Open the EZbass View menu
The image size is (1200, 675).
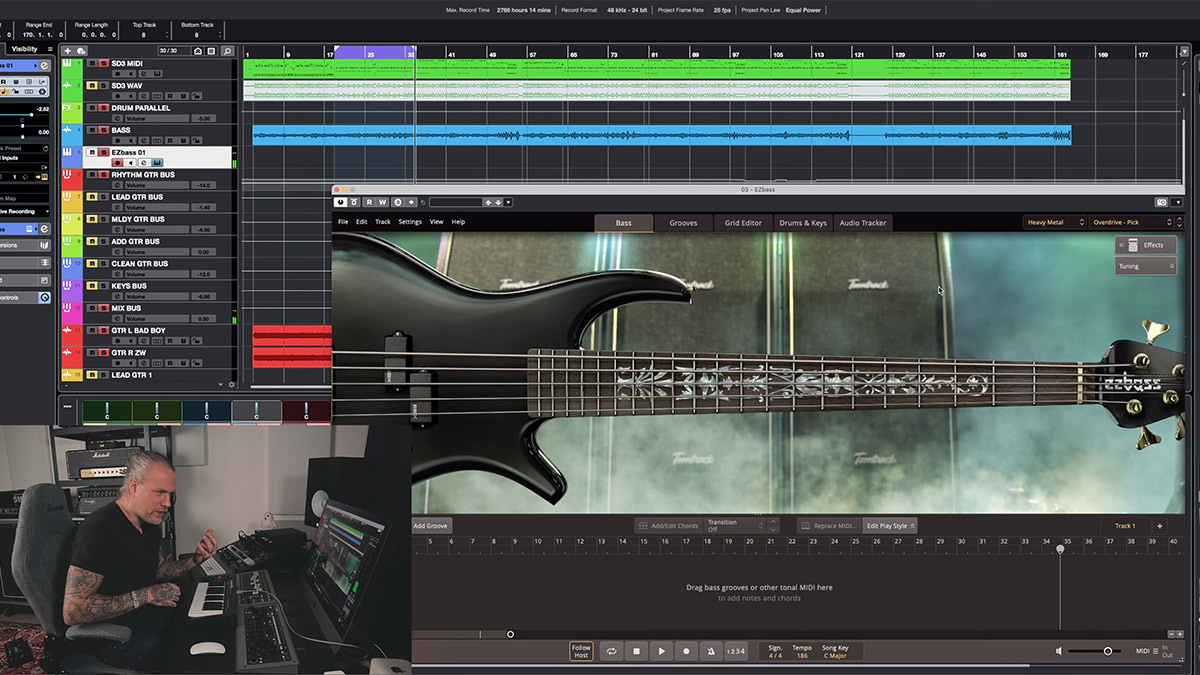tap(436, 222)
